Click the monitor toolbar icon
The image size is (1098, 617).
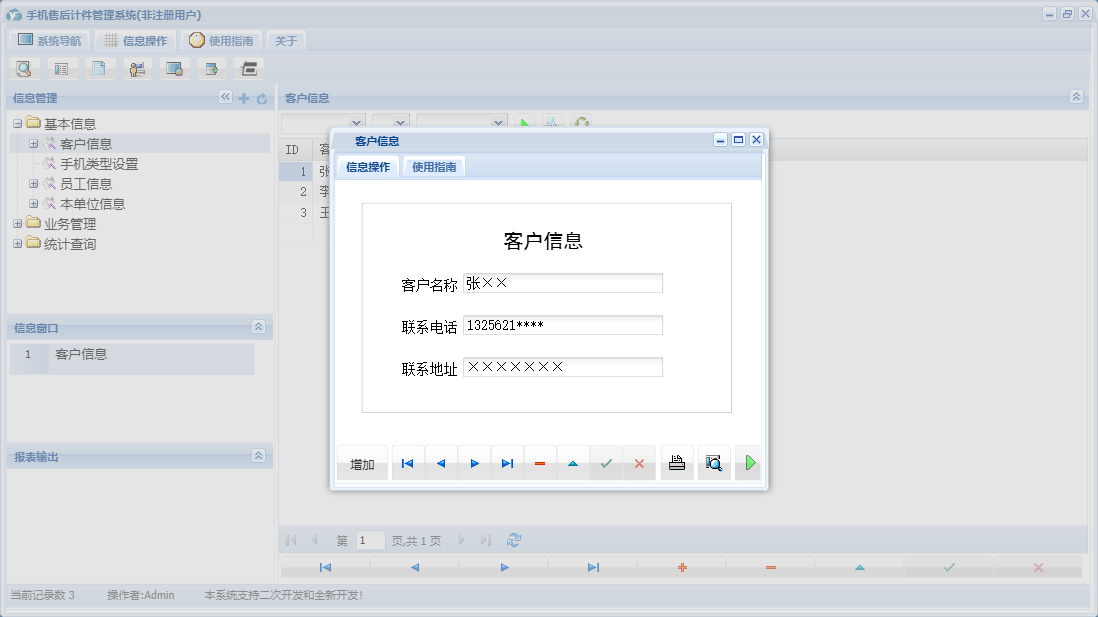pos(174,68)
